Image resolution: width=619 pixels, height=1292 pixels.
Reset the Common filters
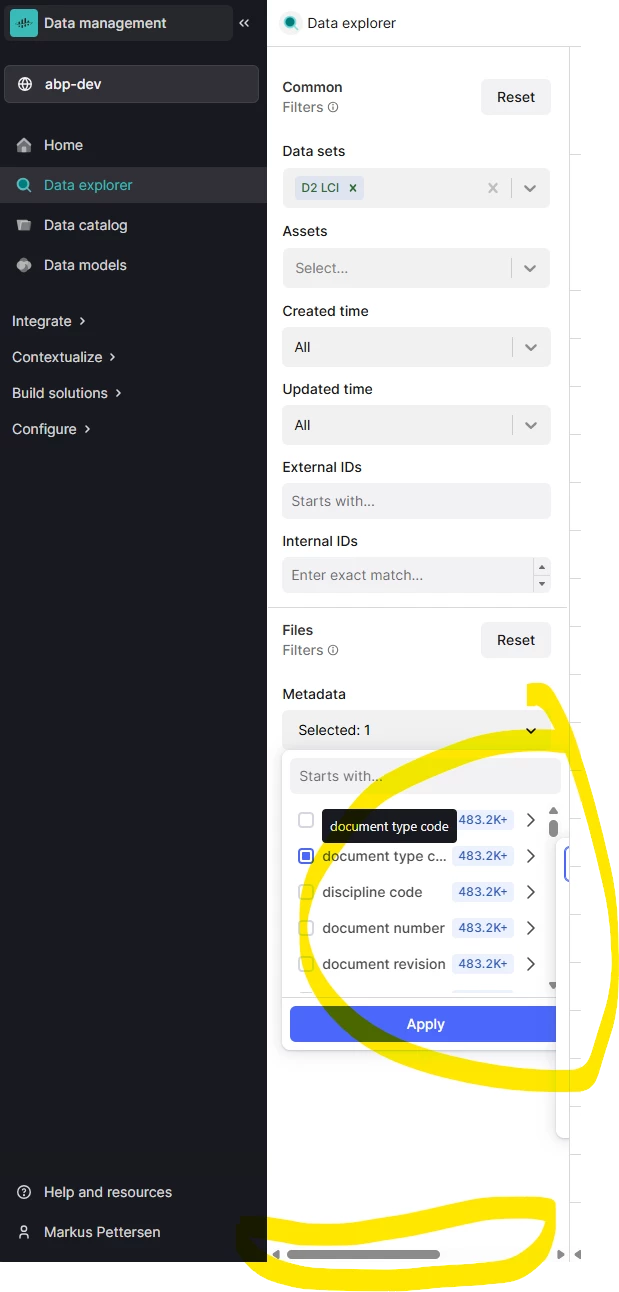(x=516, y=97)
